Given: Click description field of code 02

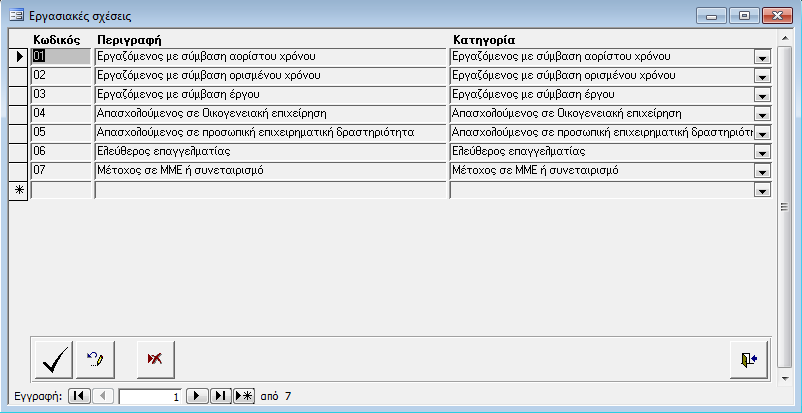Looking at the screenshot, I should [269, 76].
